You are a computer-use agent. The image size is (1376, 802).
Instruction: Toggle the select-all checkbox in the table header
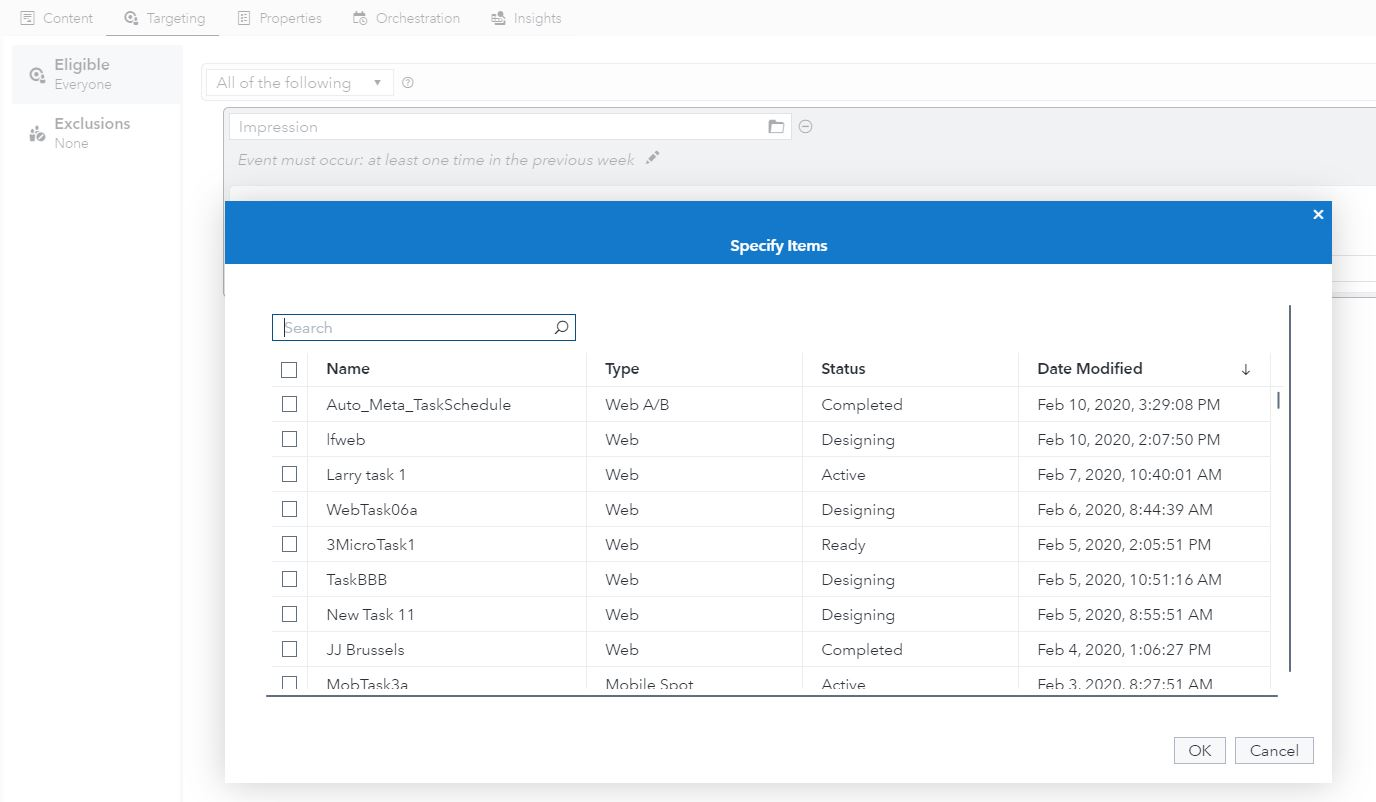point(289,368)
